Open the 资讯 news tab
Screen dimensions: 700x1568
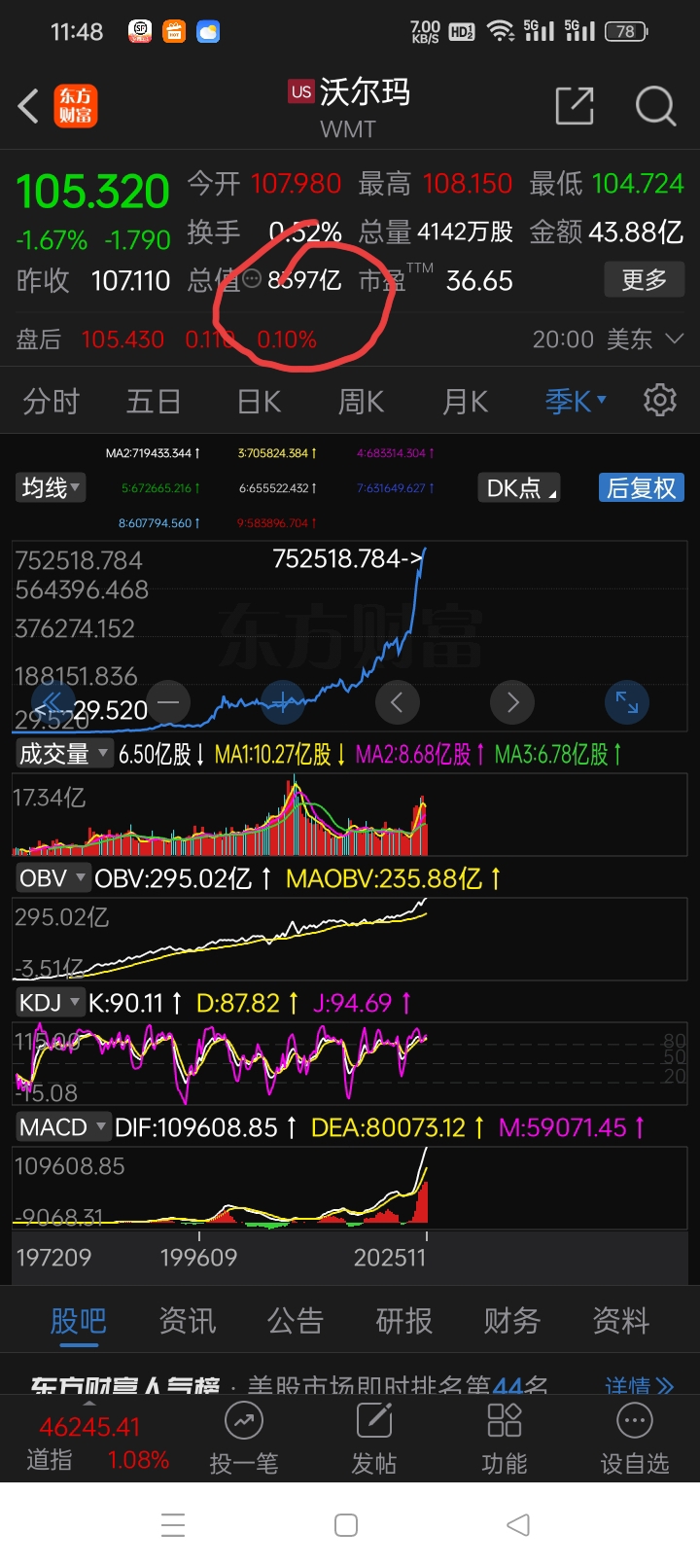(188, 1320)
